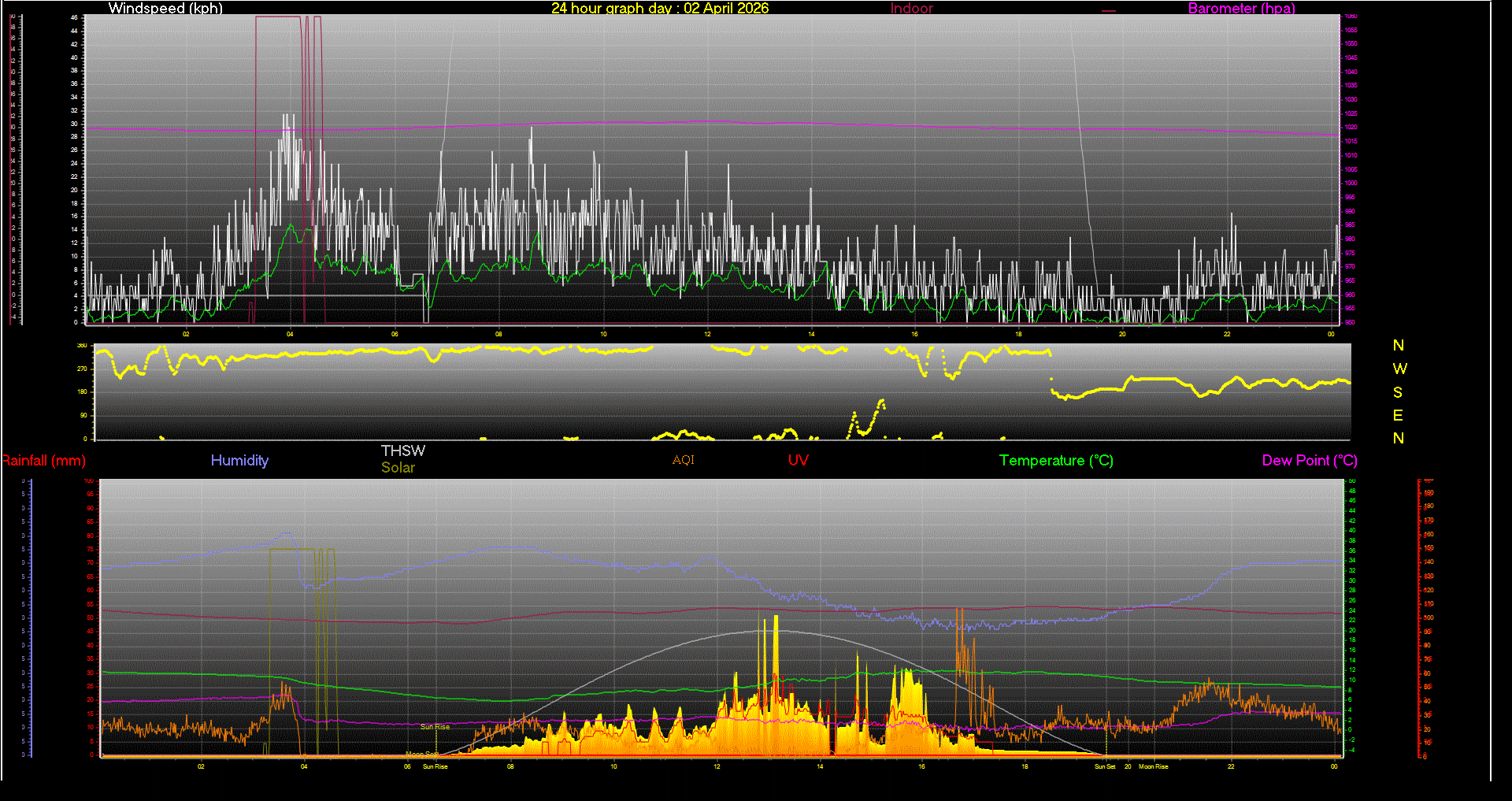Select the Rainfall (mm) label
1512x801 pixels.
tap(44, 461)
